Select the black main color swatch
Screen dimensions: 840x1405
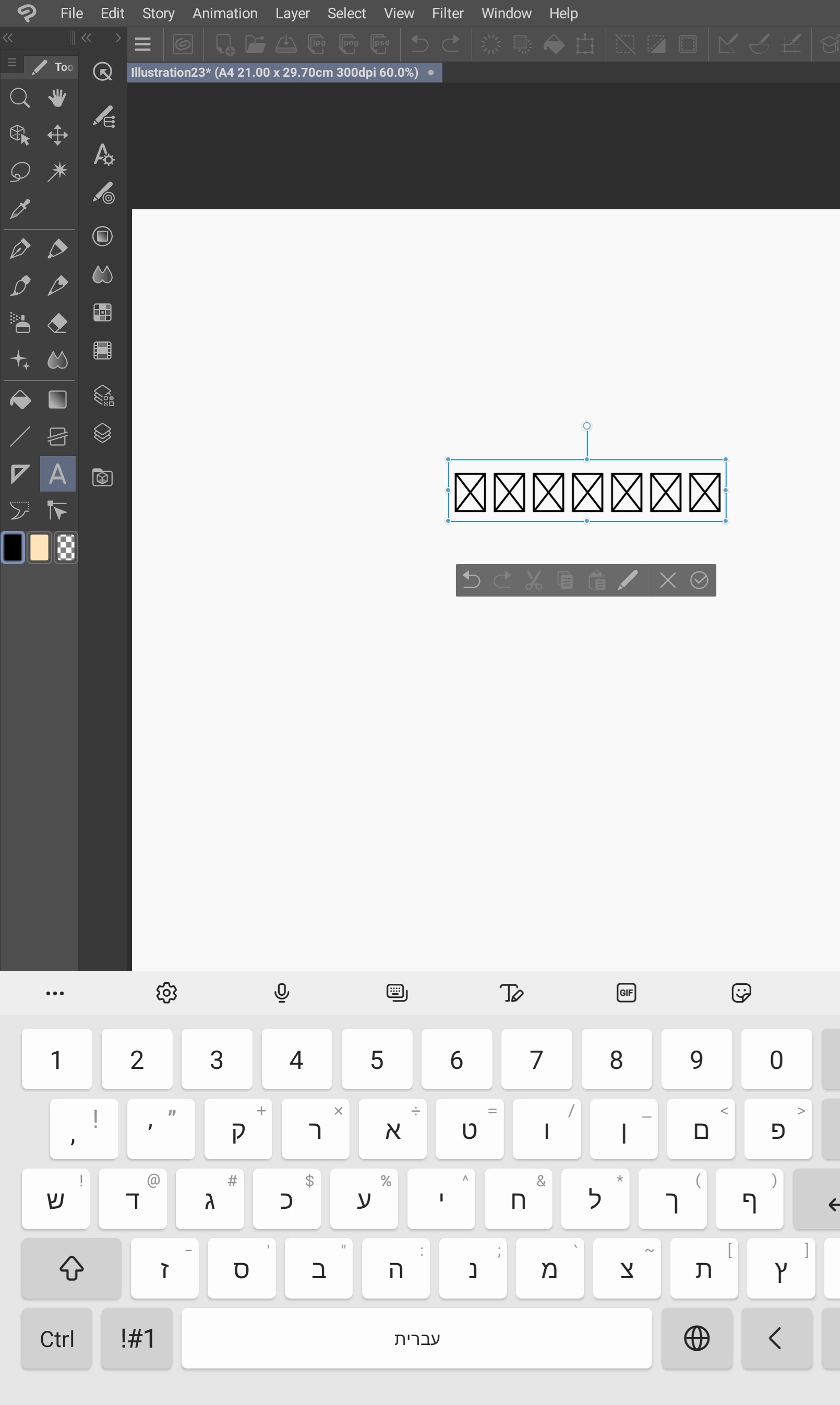13,547
